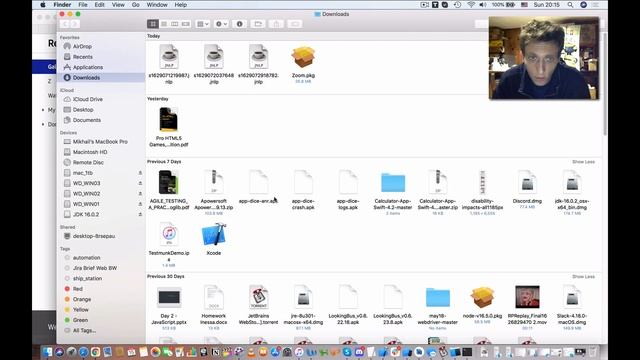This screenshot has height=360, width=640.
Task: Click the Wi-Fi status menu icon
Action: pyautogui.click(x=471, y=5)
